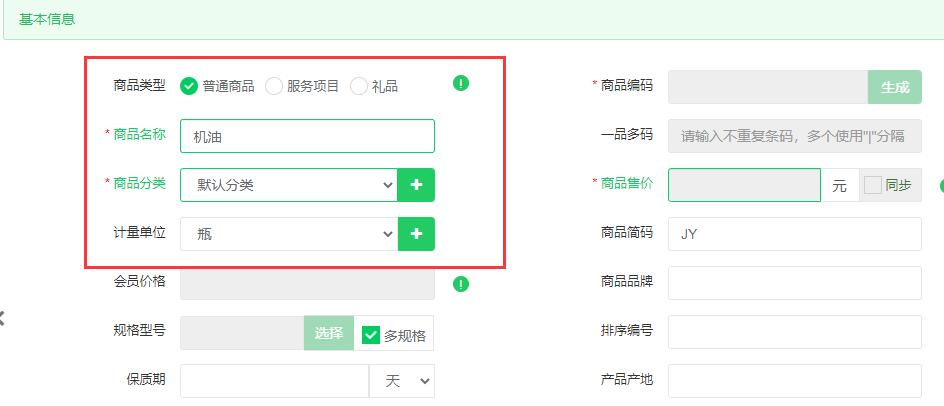The height and width of the screenshot is (406, 944).
Task: Click the 规格型号 label
Action: (x=139, y=329)
